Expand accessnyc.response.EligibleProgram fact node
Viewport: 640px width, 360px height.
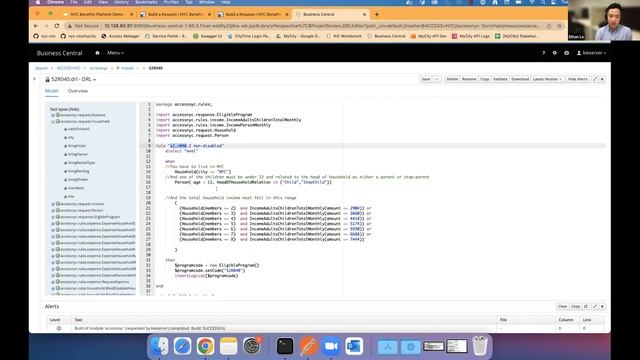tap(53, 217)
